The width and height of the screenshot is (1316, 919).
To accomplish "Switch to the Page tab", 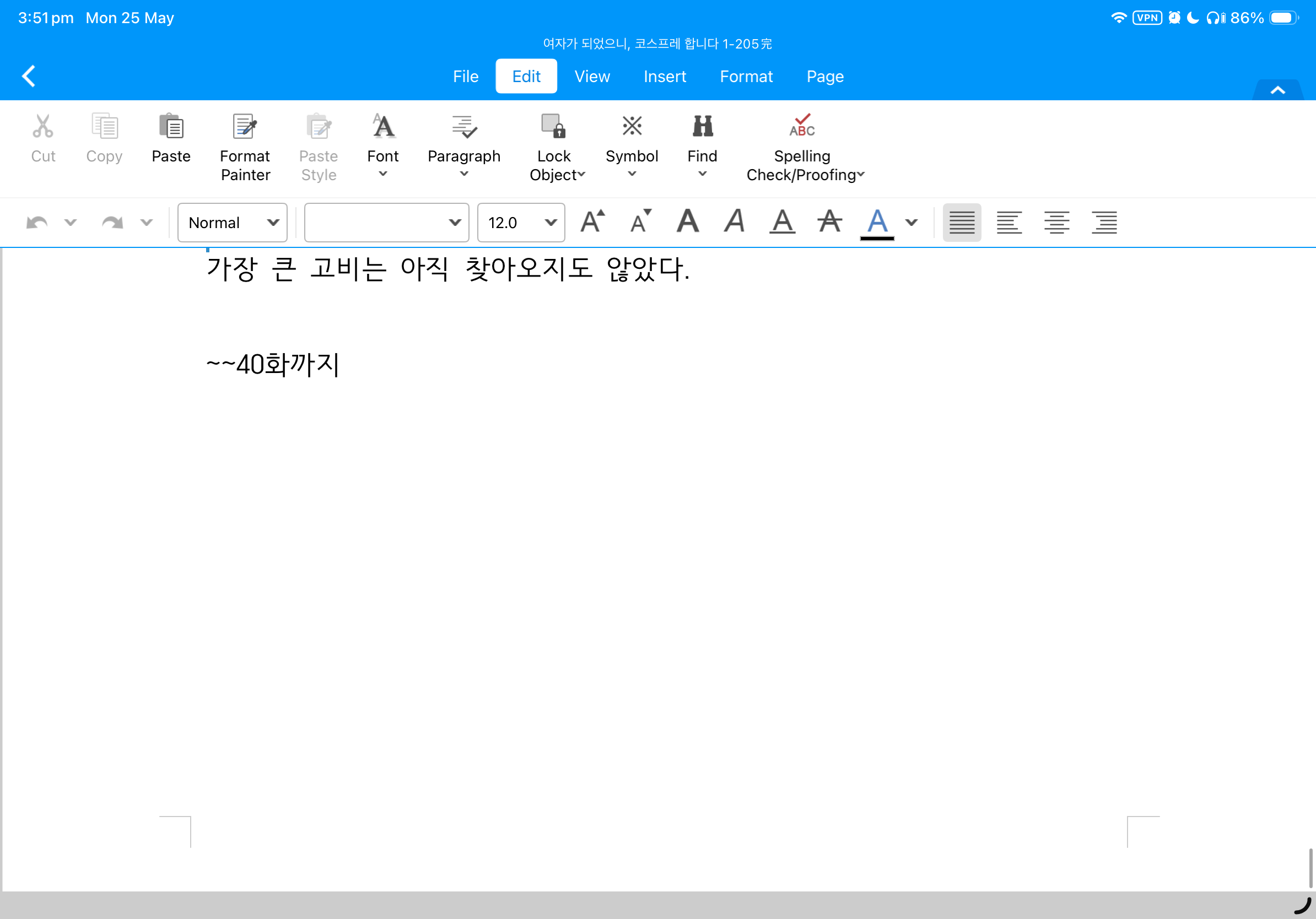I will (825, 76).
